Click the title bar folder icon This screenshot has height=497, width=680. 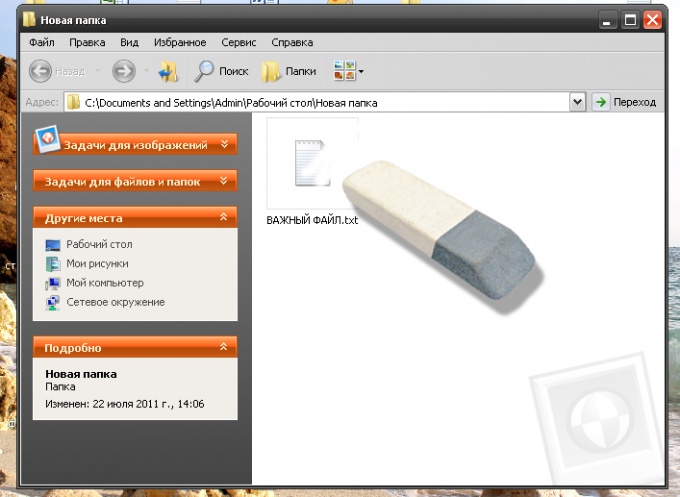[x=29, y=20]
